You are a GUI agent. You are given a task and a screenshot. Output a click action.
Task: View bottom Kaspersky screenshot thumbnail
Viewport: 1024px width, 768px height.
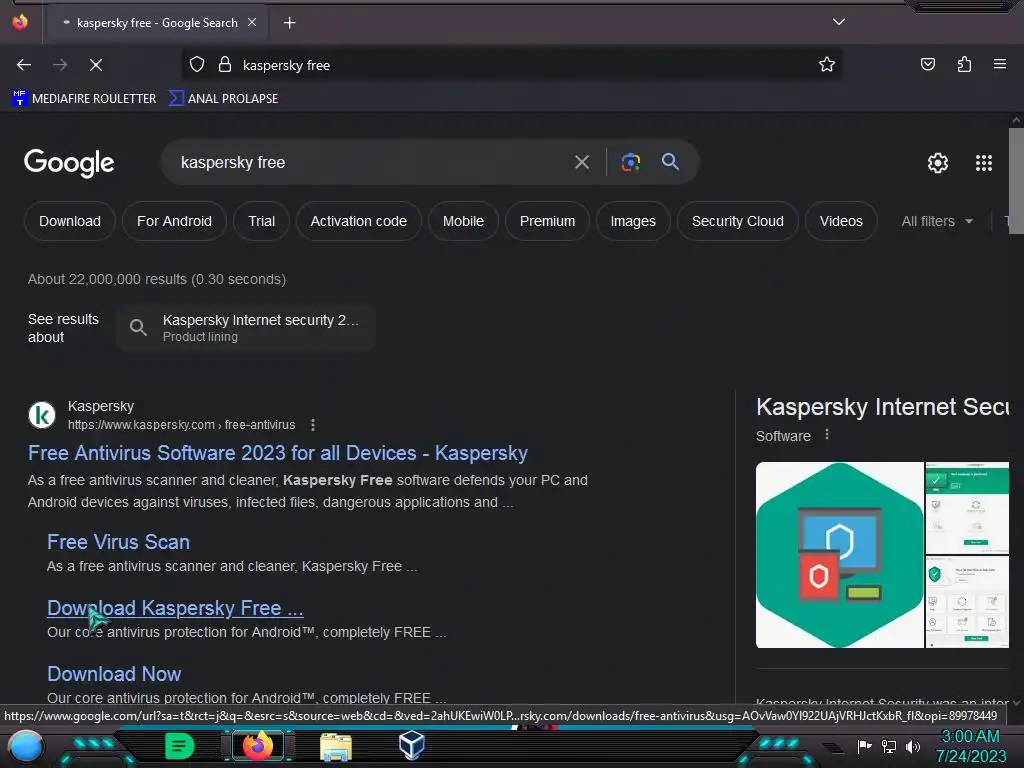(x=967, y=602)
